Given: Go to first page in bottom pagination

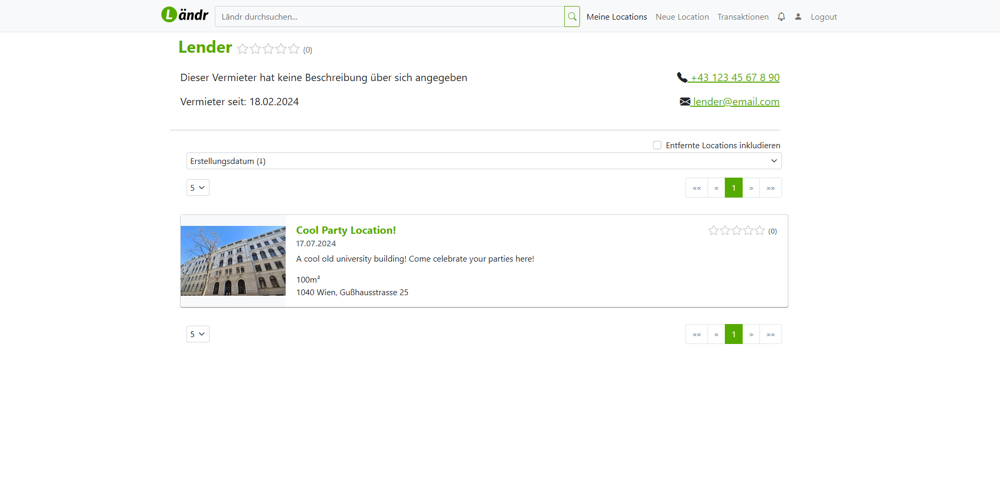Looking at the screenshot, I should [696, 334].
